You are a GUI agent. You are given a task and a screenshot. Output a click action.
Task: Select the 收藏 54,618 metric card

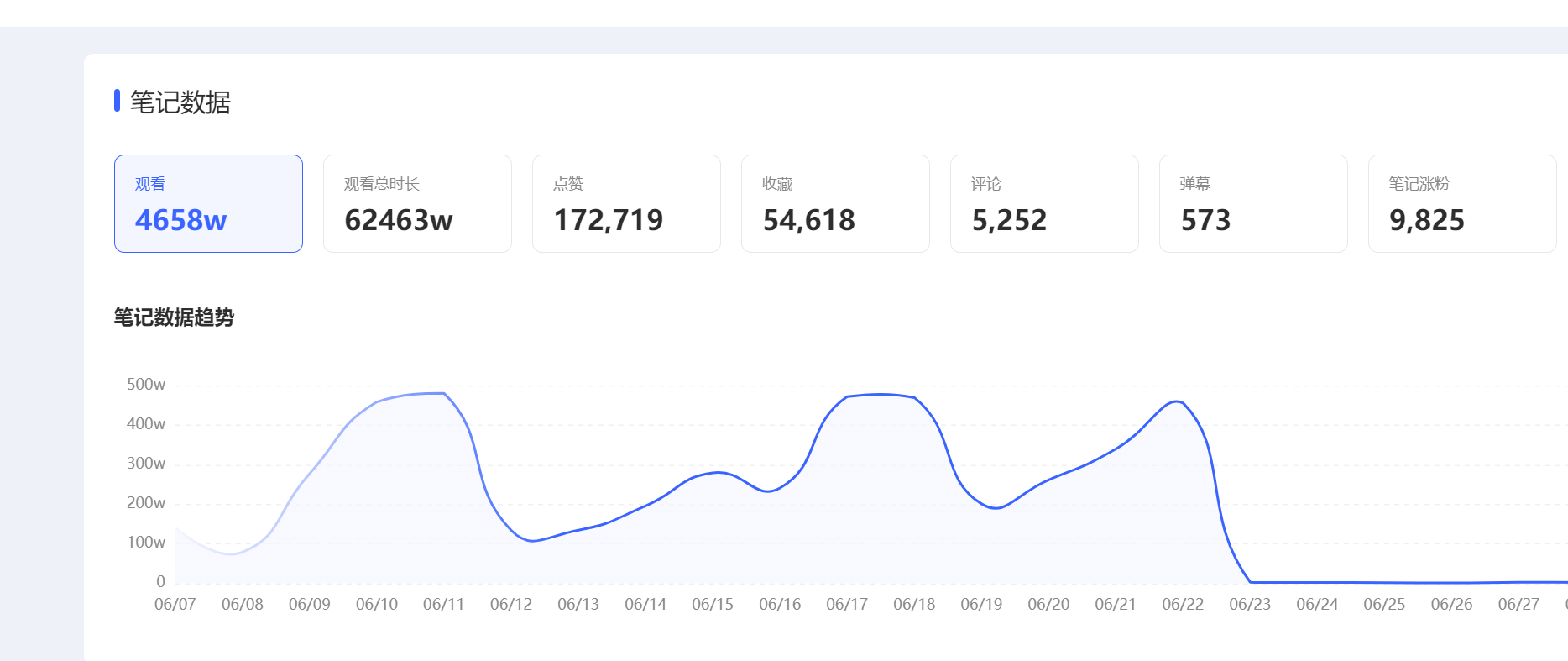coord(835,203)
